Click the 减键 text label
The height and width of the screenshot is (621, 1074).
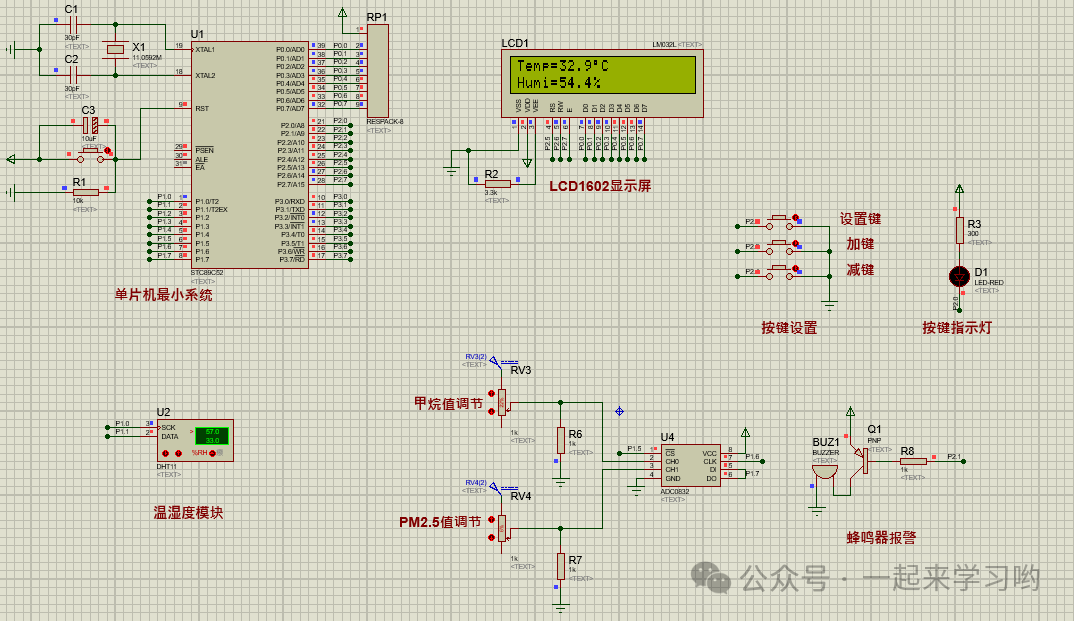[860, 270]
